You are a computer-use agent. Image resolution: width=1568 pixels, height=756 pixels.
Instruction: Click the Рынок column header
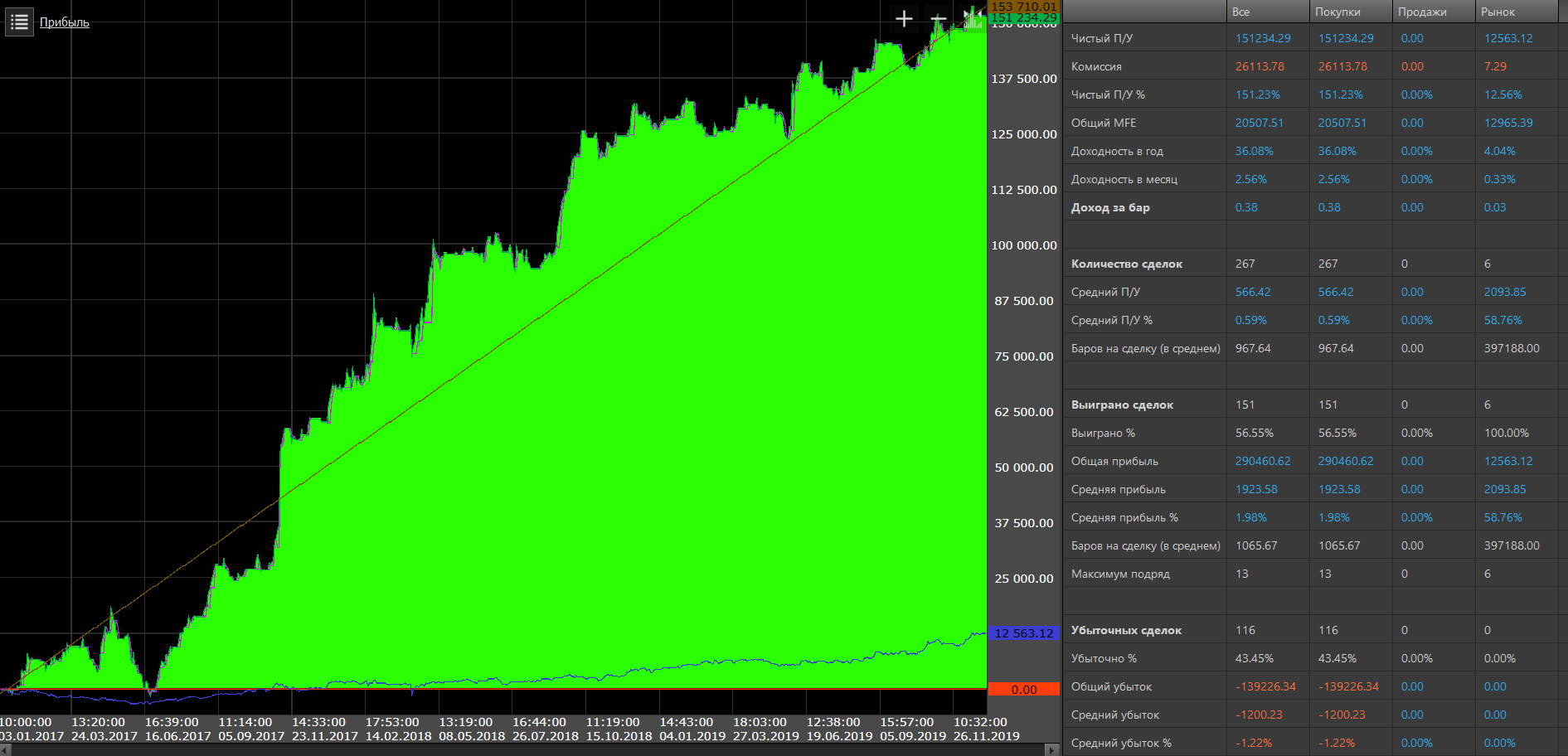coord(1498,12)
